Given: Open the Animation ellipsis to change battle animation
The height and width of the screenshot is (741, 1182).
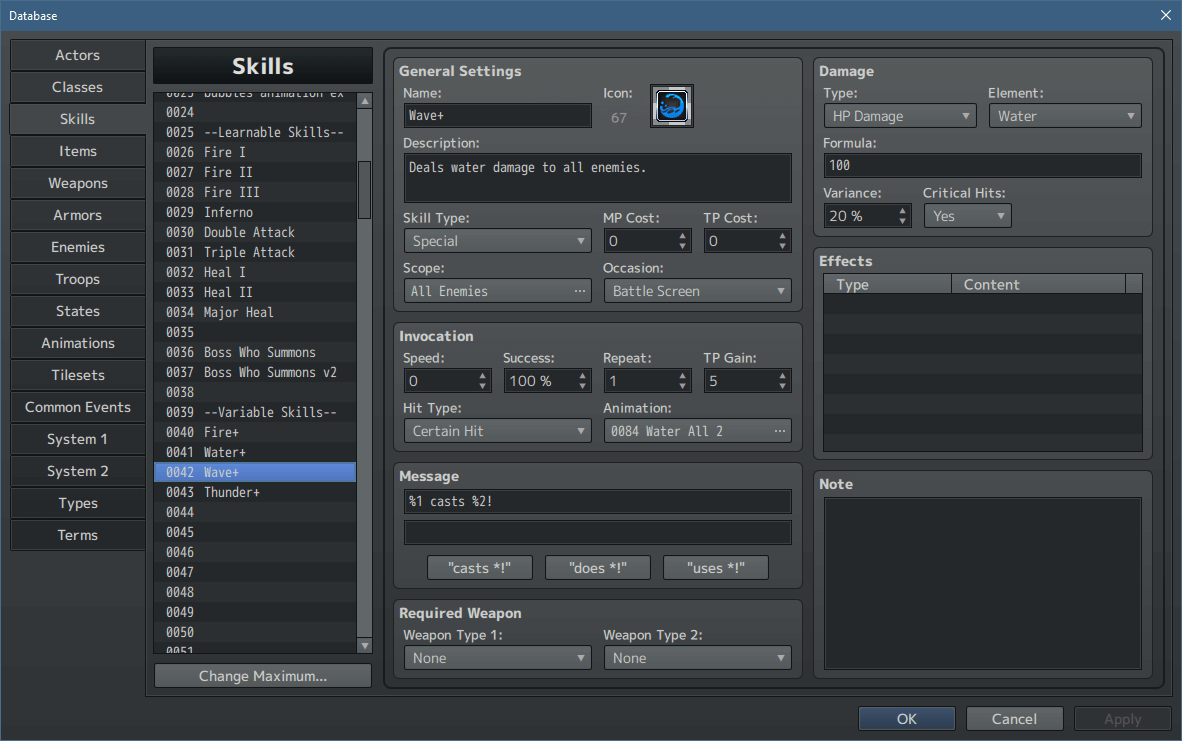Looking at the screenshot, I should pos(780,430).
